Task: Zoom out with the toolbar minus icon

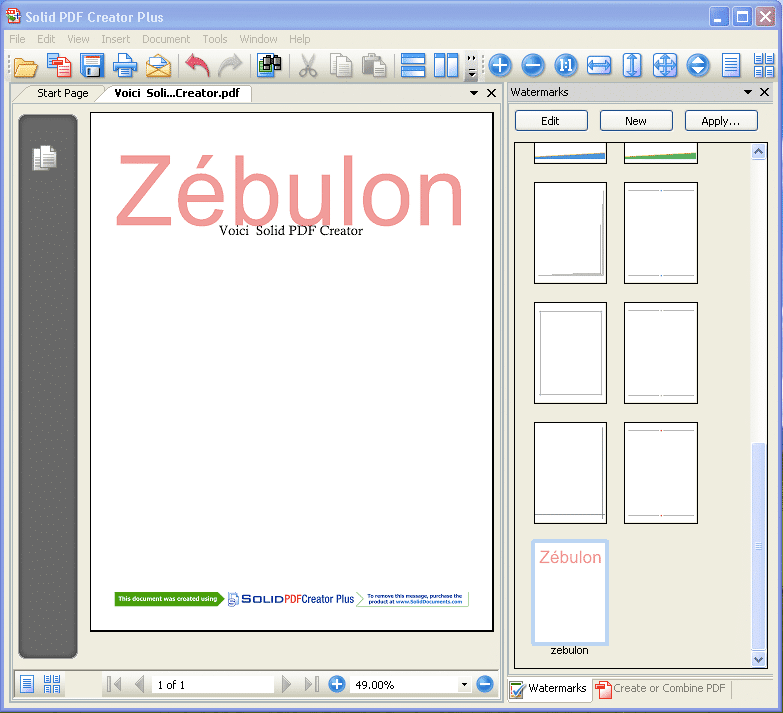Action: (x=533, y=65)
